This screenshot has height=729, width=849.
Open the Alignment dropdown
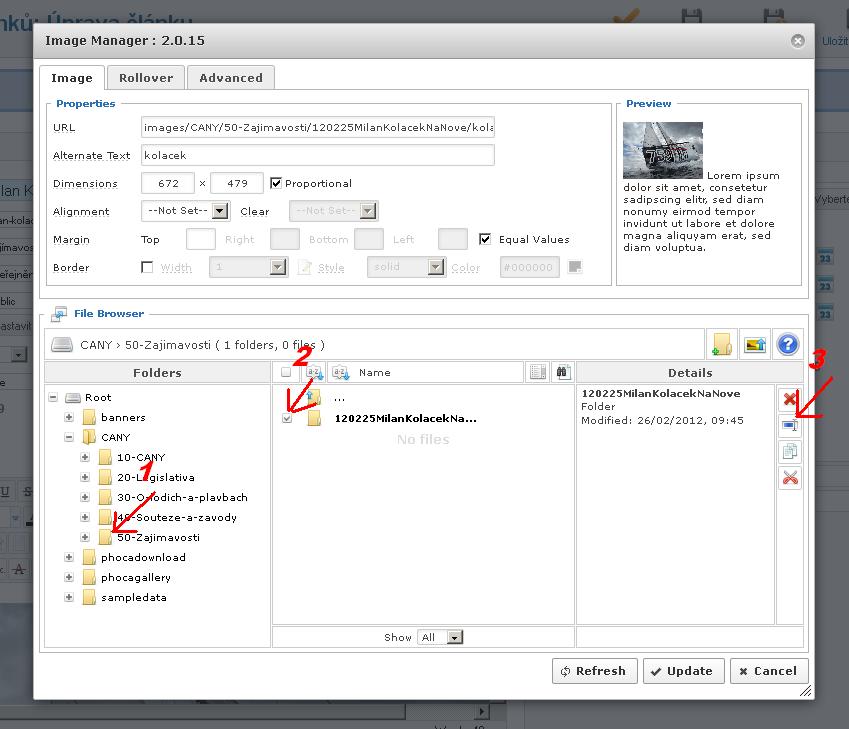(186, 211)
